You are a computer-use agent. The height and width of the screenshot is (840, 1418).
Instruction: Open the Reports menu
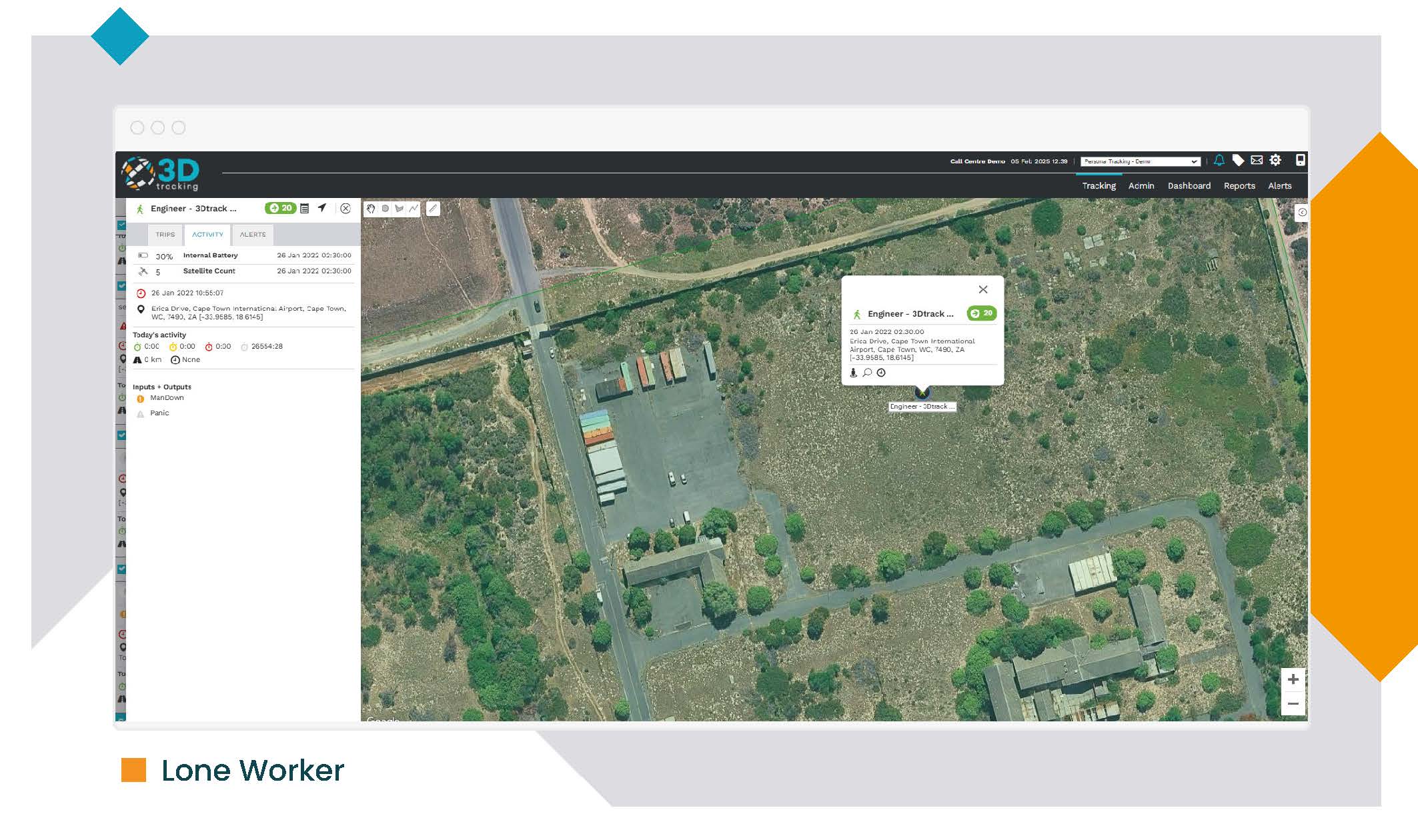coord(1239,186)
